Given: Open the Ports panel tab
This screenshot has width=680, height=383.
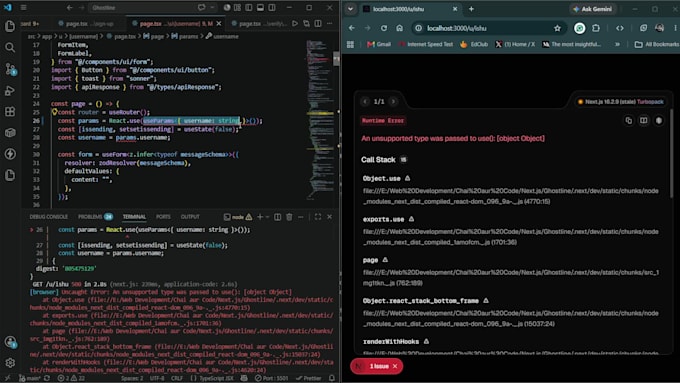Looking at the screenshot, I should (163, 216).
